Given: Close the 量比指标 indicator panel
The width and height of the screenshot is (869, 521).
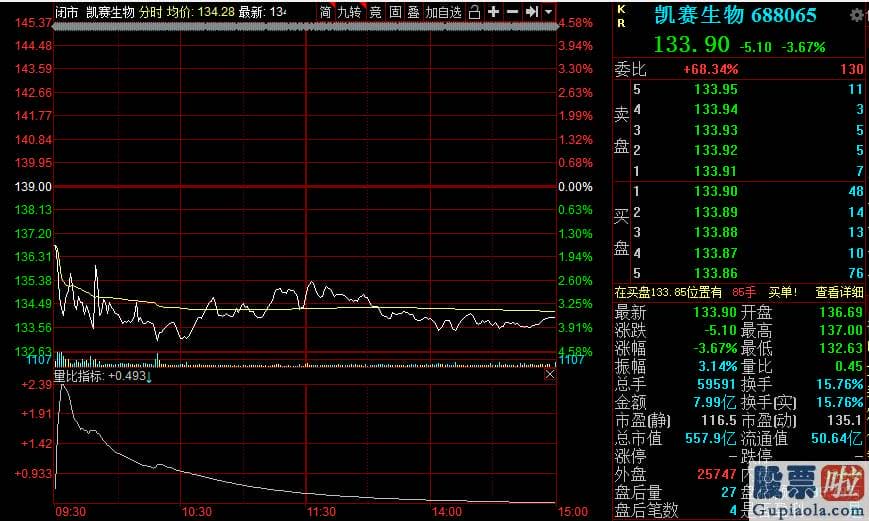Looking at the screenshot, I should coord(549,375).
